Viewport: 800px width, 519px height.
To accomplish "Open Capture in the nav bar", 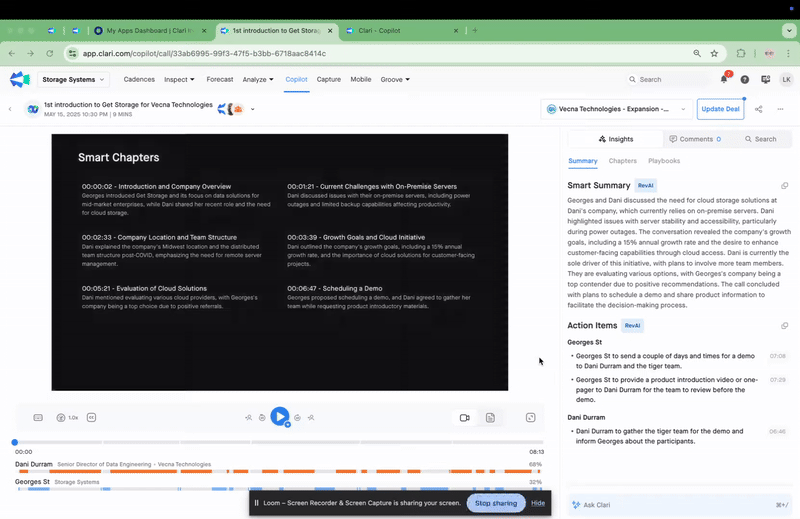I will click(x=329, y=80).
